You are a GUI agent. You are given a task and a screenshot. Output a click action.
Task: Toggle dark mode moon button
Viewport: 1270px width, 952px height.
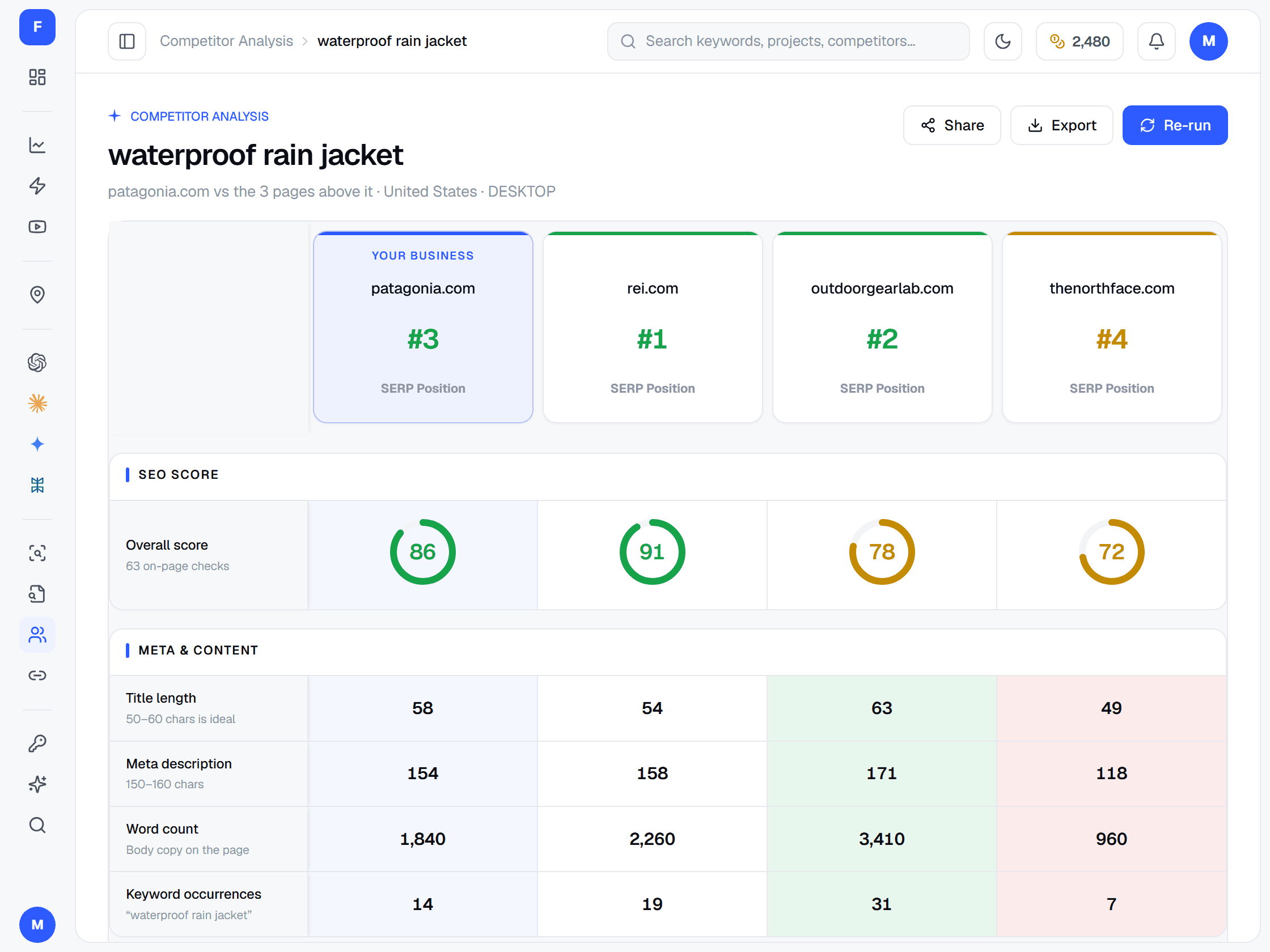pyautogui.click(x=1002, y=41)
